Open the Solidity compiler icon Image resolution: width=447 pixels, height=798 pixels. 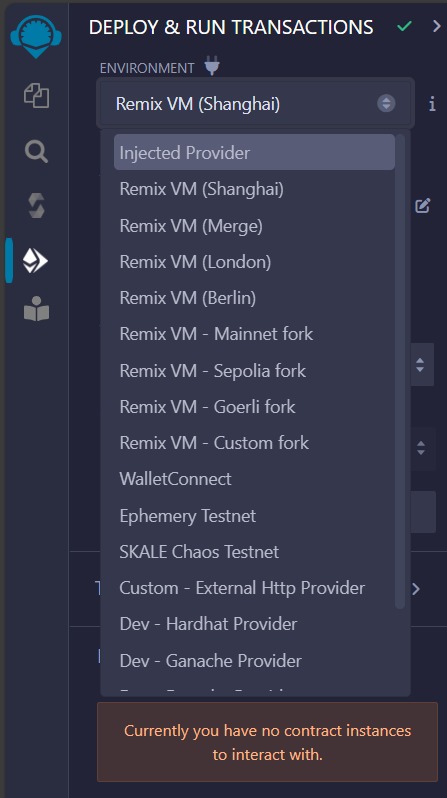[x=36, y=206]
